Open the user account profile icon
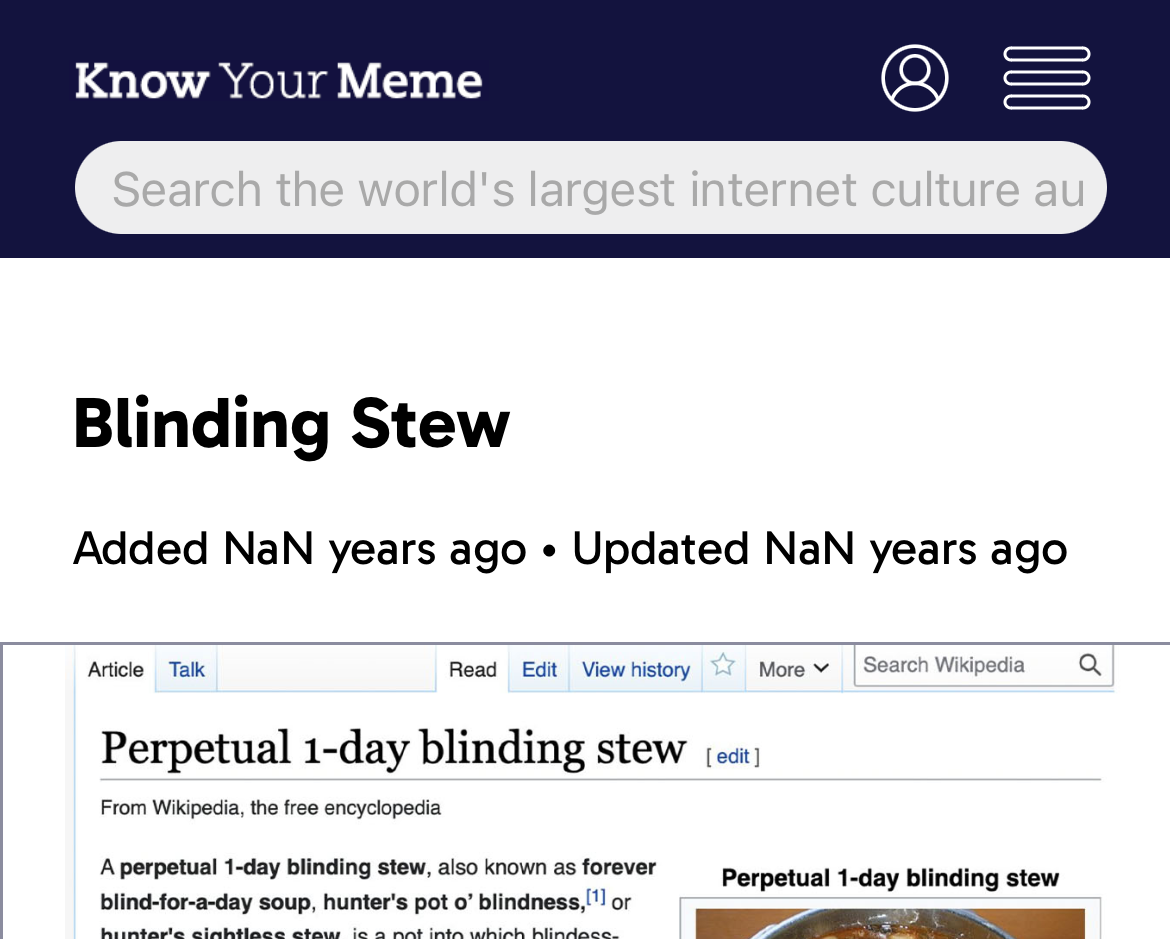1170x939 pixels. click(914, 78)
